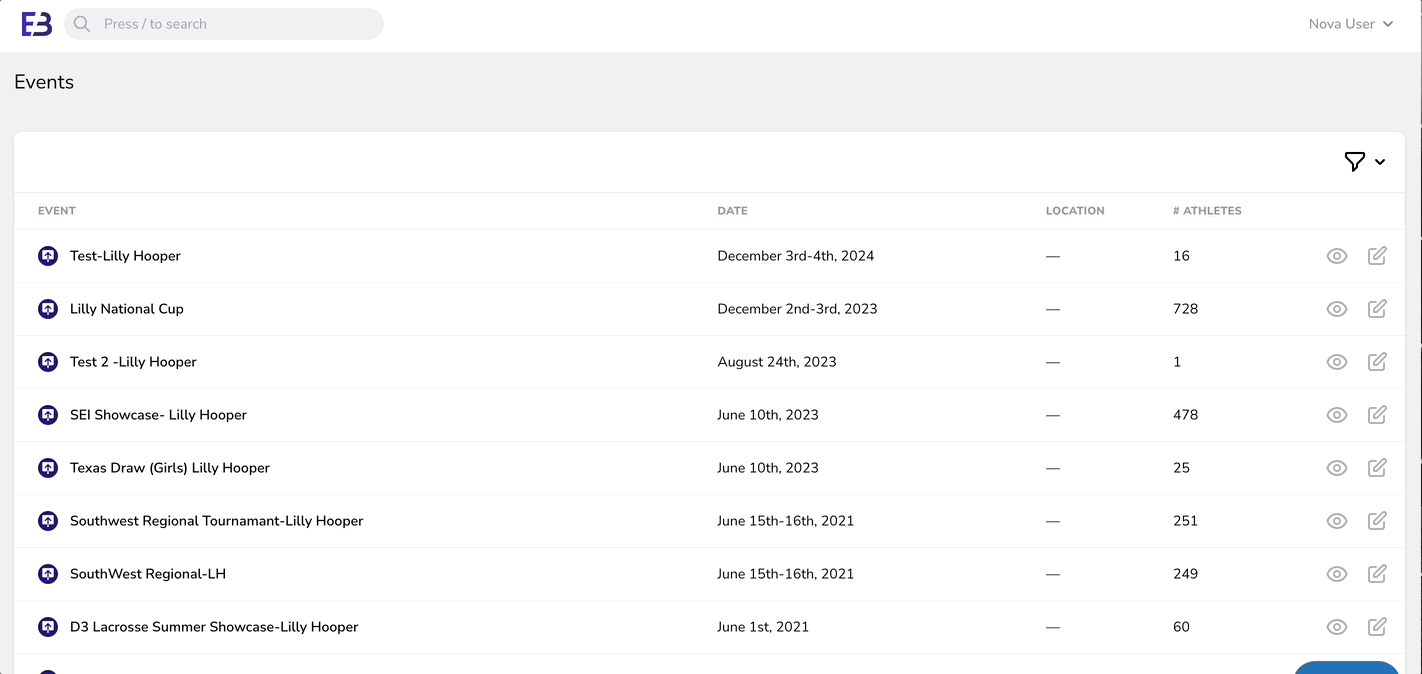The height and width of the screenshot is (674, 1422).
Task: Open edit for Test-Lilly Hooper event
Action: (x=1377, y=256)
